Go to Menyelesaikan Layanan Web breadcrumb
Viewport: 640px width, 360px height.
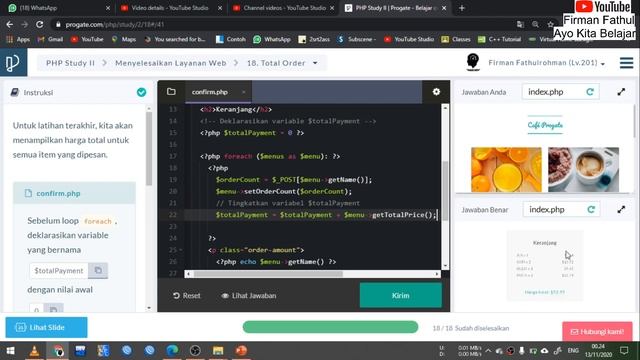point(171,63)
